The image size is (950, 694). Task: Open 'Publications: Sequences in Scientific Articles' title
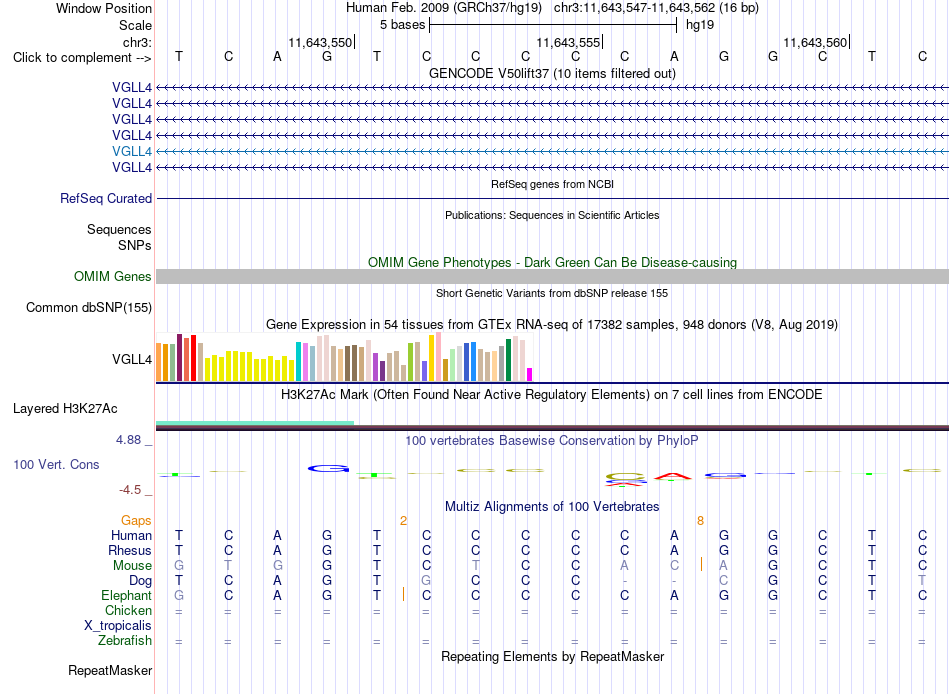[x=552, y=215]
